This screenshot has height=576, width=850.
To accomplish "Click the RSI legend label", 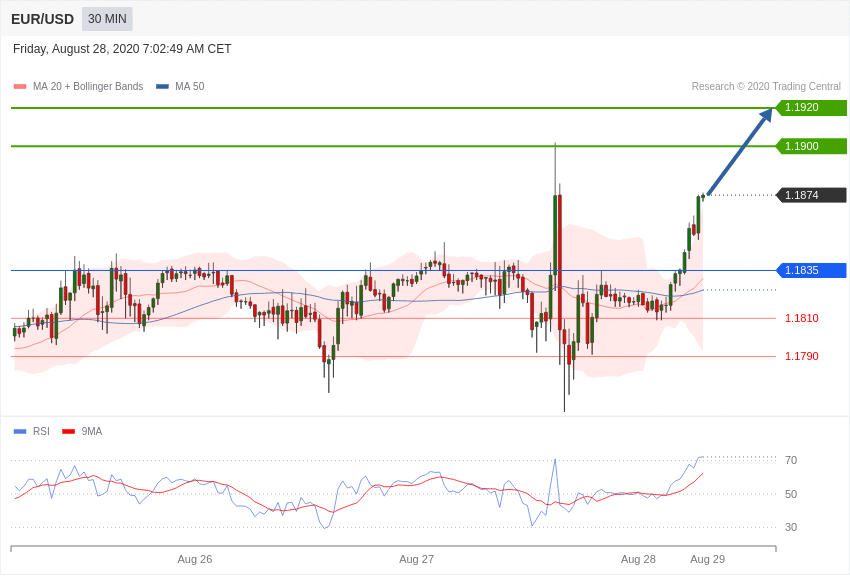I will pyautogui.click(x=41, y=431).
